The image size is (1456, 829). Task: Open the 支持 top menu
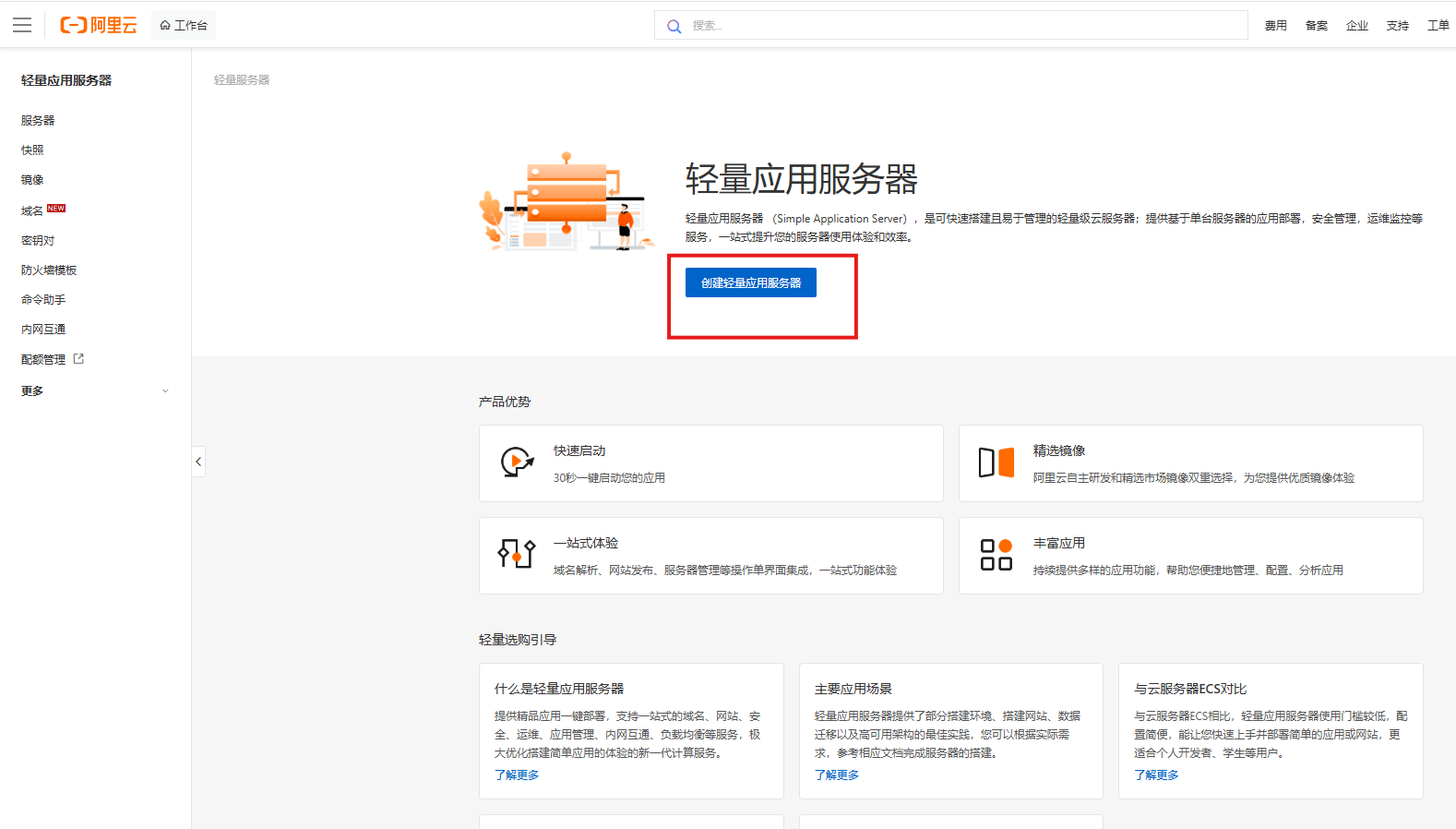point(1398,26)
